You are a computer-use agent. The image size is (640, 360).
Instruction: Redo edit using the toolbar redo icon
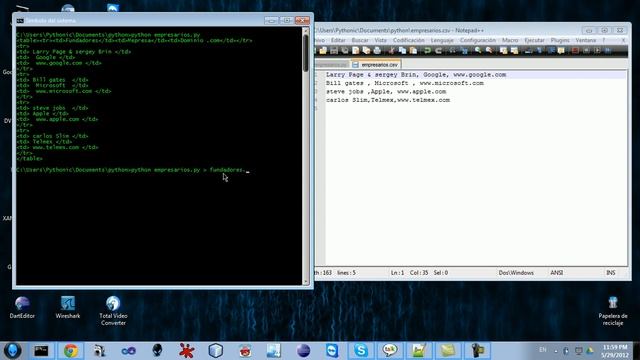pyautogui.click(x=438, y=51)
